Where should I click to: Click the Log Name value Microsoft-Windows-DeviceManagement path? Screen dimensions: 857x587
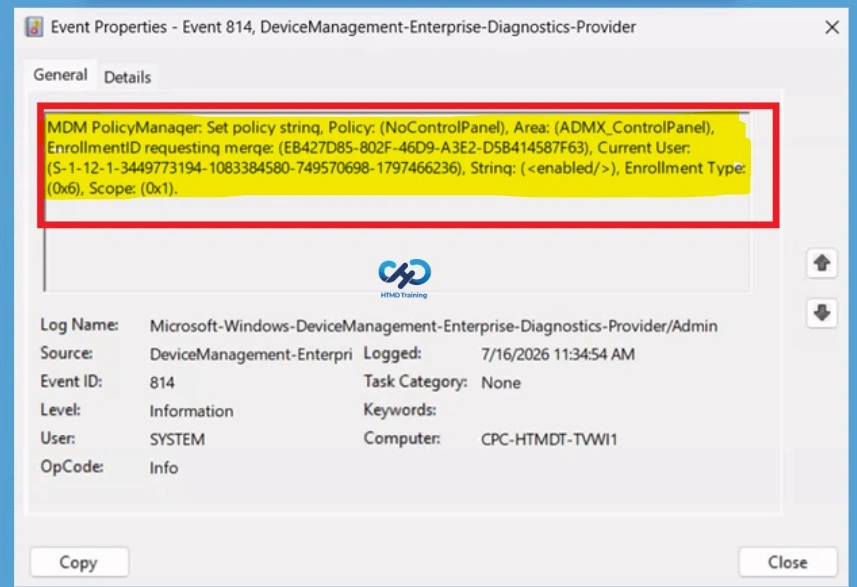pyautogui.click(x=433, y=326)
